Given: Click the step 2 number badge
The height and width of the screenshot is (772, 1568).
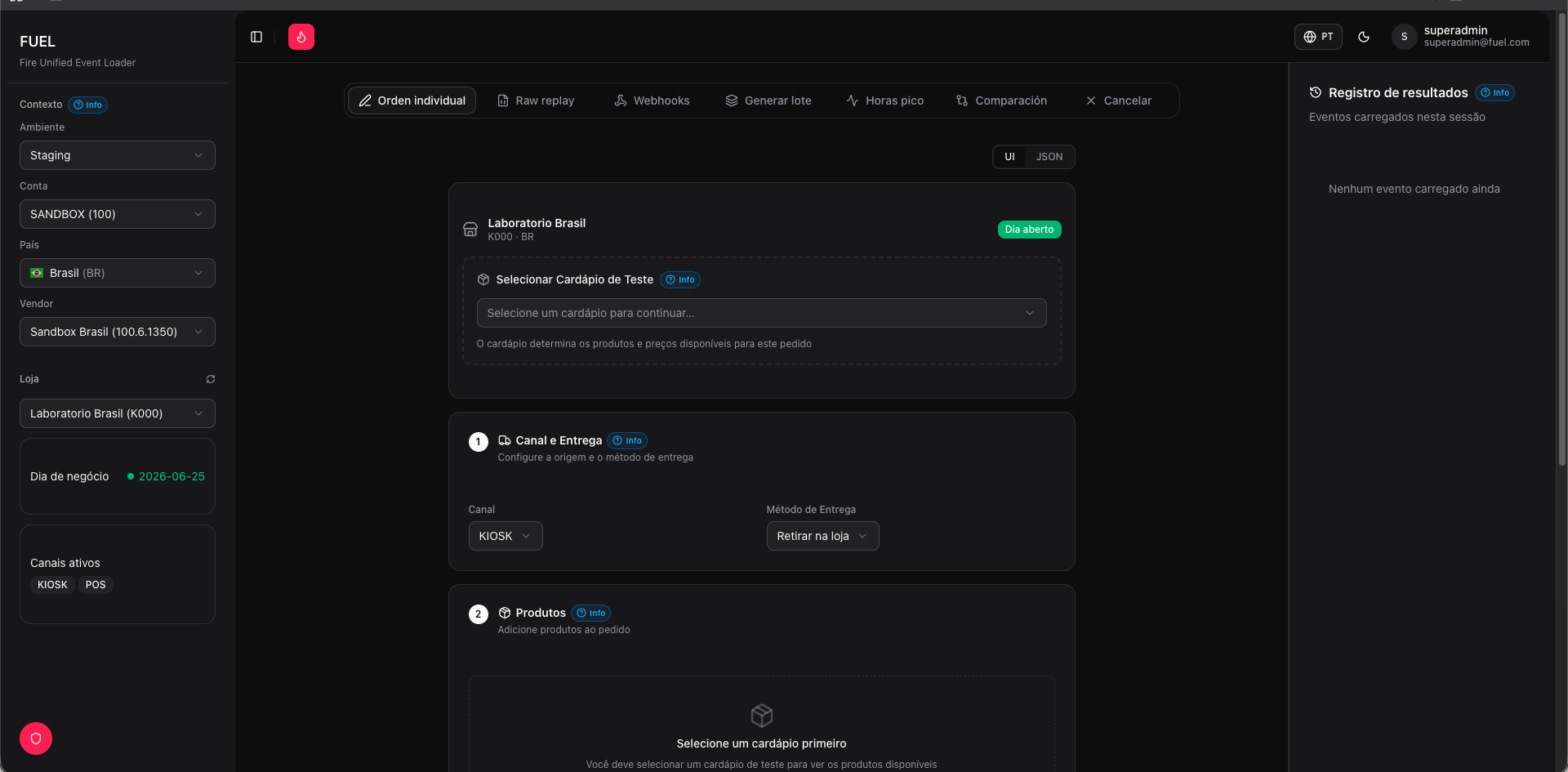Looking at the screenshot, I should tap(479, 614).
